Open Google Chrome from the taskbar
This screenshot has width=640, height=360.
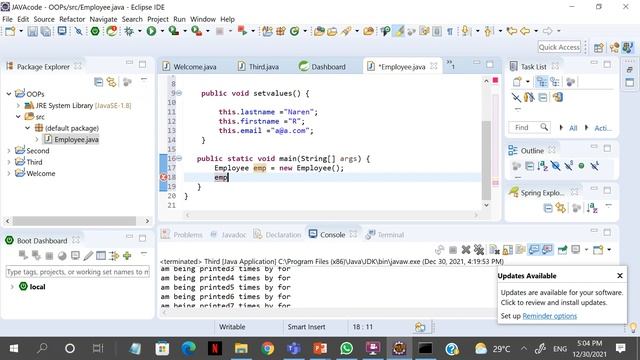268,348
